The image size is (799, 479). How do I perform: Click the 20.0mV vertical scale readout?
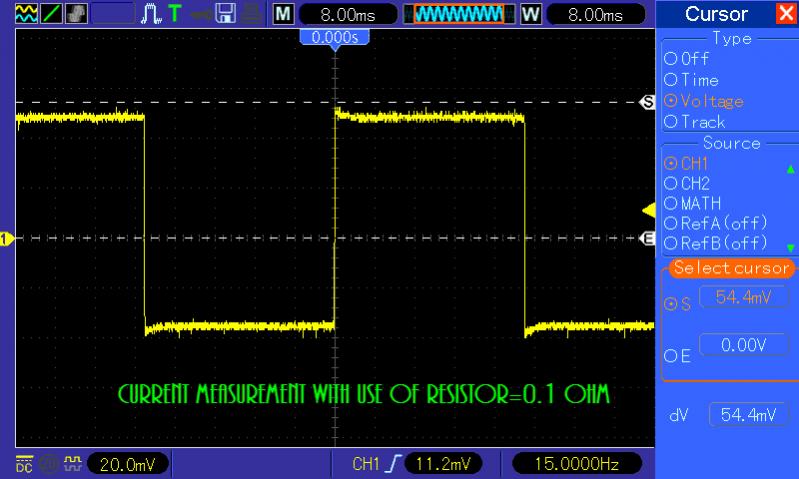[127, 464]
